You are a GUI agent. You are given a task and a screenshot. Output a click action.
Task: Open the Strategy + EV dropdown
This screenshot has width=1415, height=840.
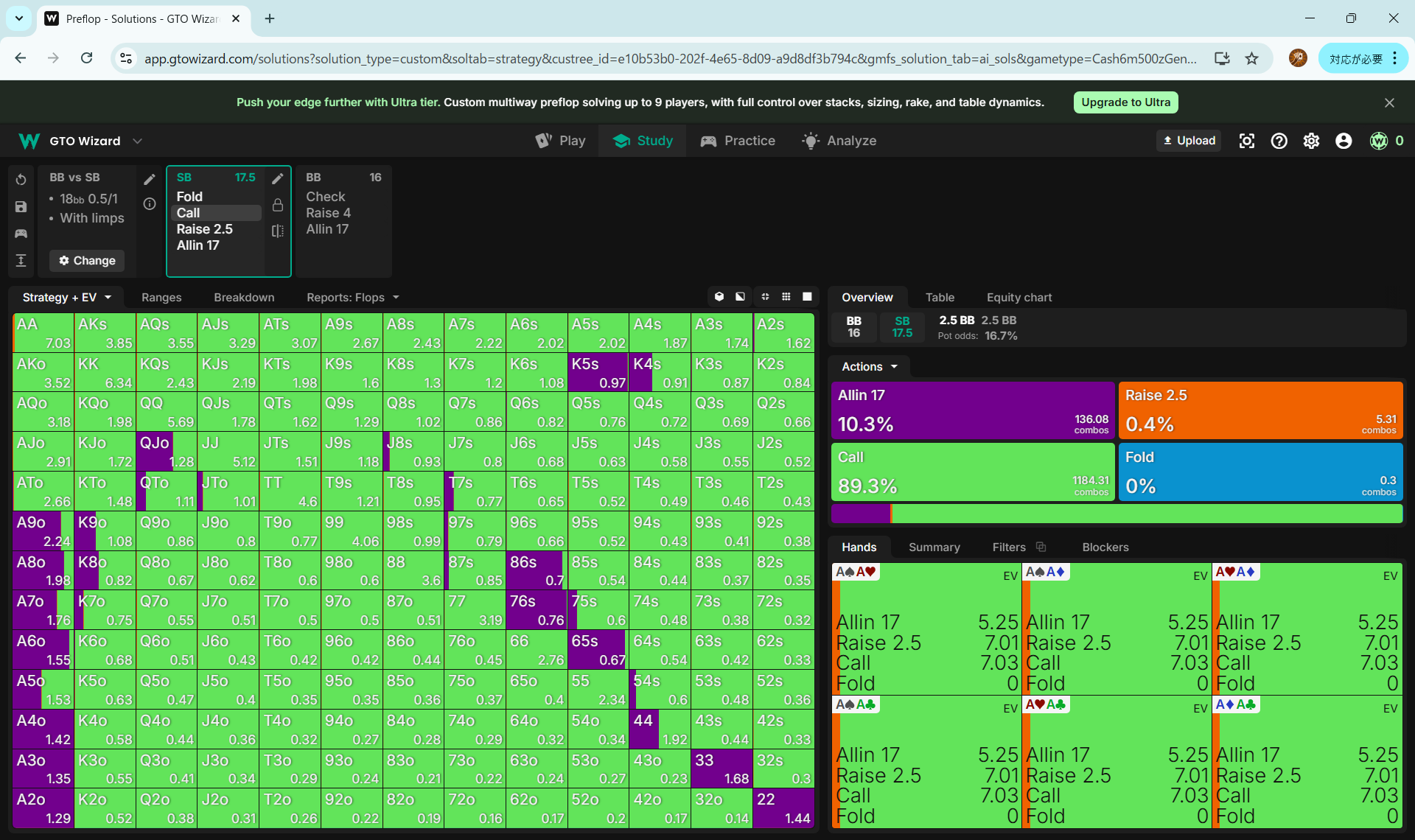(67, 297)
